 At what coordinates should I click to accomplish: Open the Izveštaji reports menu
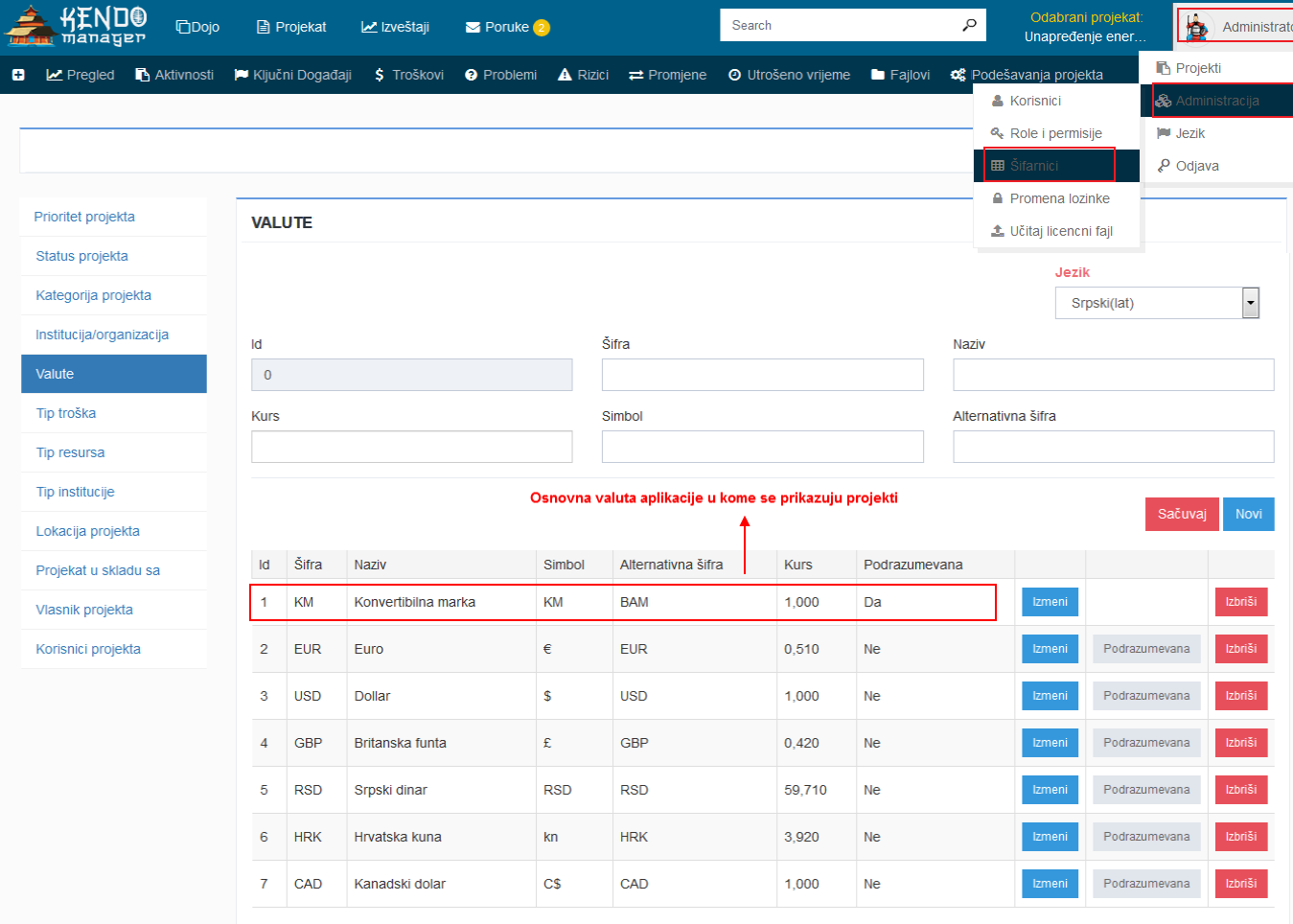pyautogui.click(x=395, y=27)
